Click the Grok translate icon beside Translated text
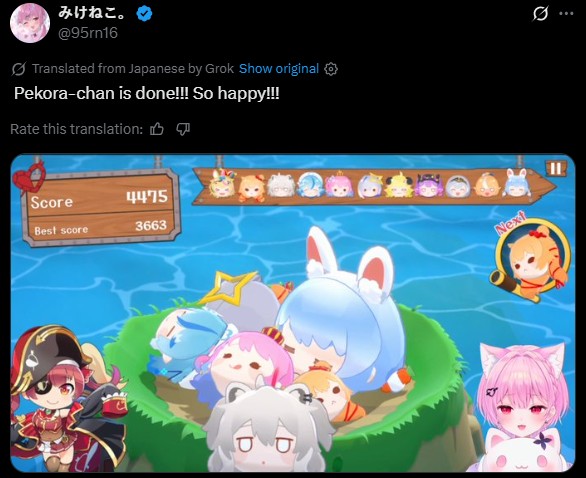The image size is (586, 478). point(18,69)
